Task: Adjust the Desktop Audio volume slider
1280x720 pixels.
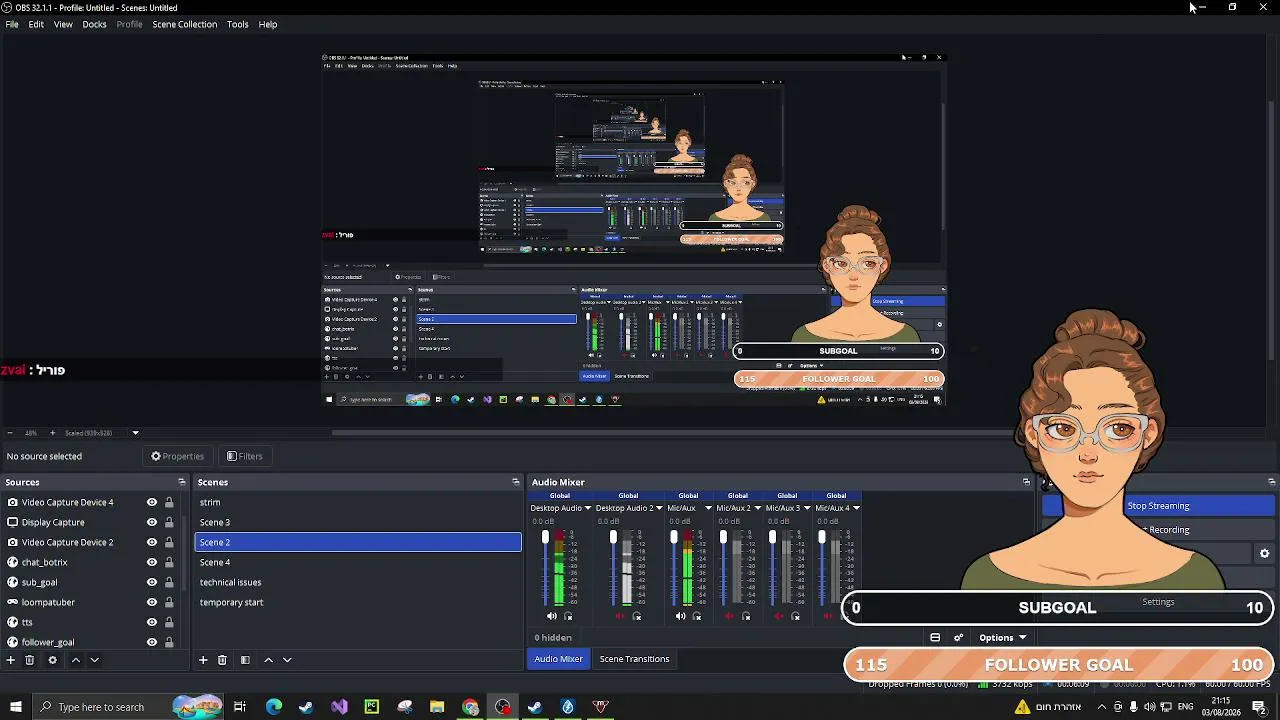Action: coord(545,568)
